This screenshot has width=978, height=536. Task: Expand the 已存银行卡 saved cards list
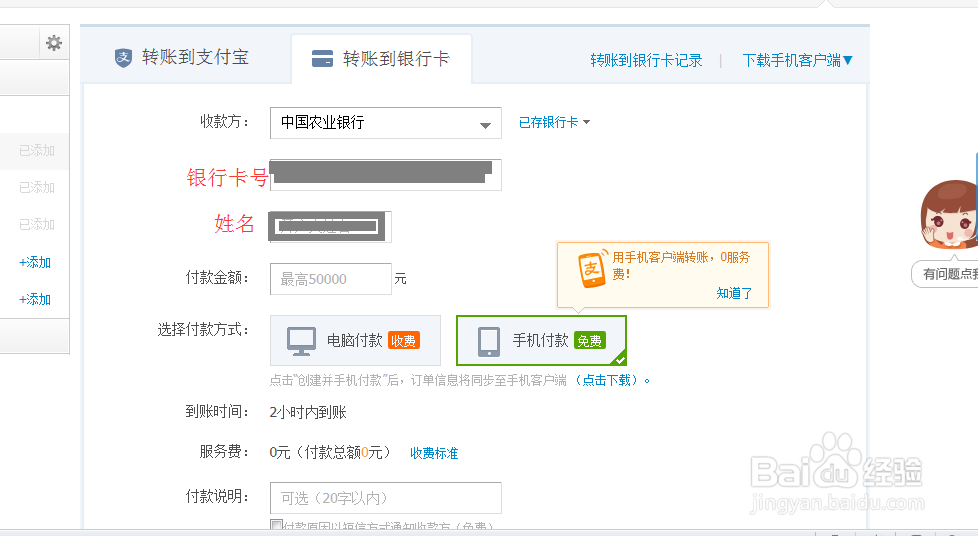(554, 122)
